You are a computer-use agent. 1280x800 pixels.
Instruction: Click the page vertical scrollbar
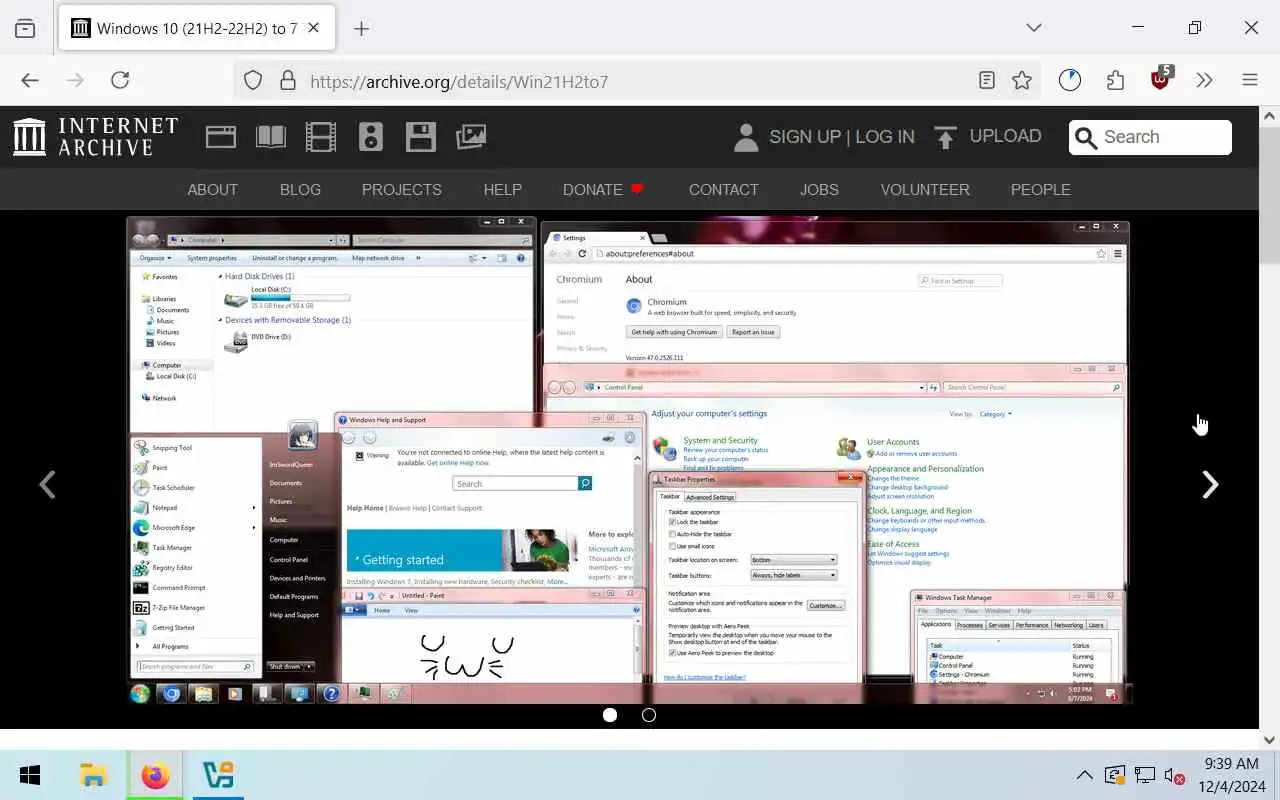[x=1270, y=430]
